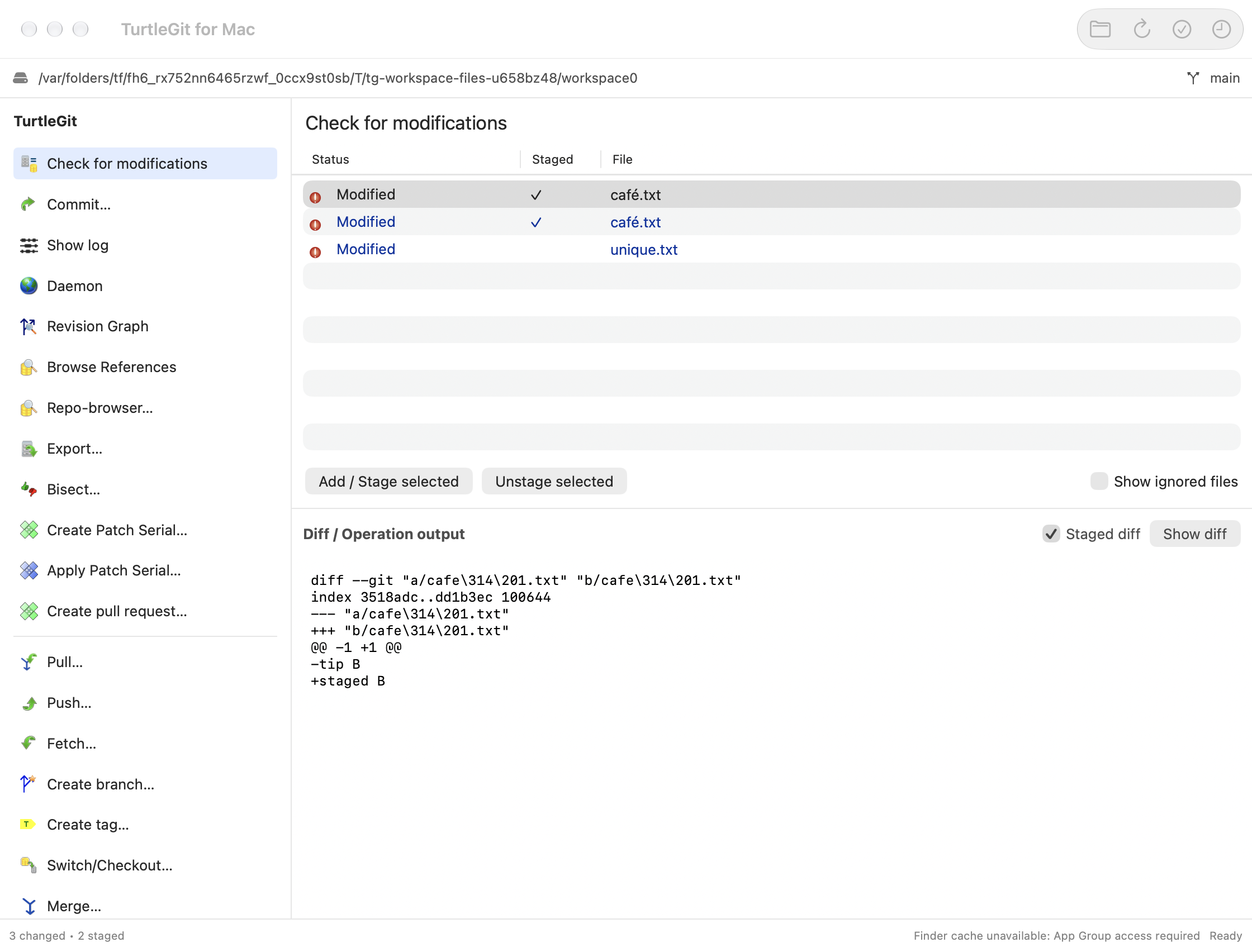Screen dimensions: 1252x952
Task: Click the Revision Graph icon
Action: tap(29, 326)
